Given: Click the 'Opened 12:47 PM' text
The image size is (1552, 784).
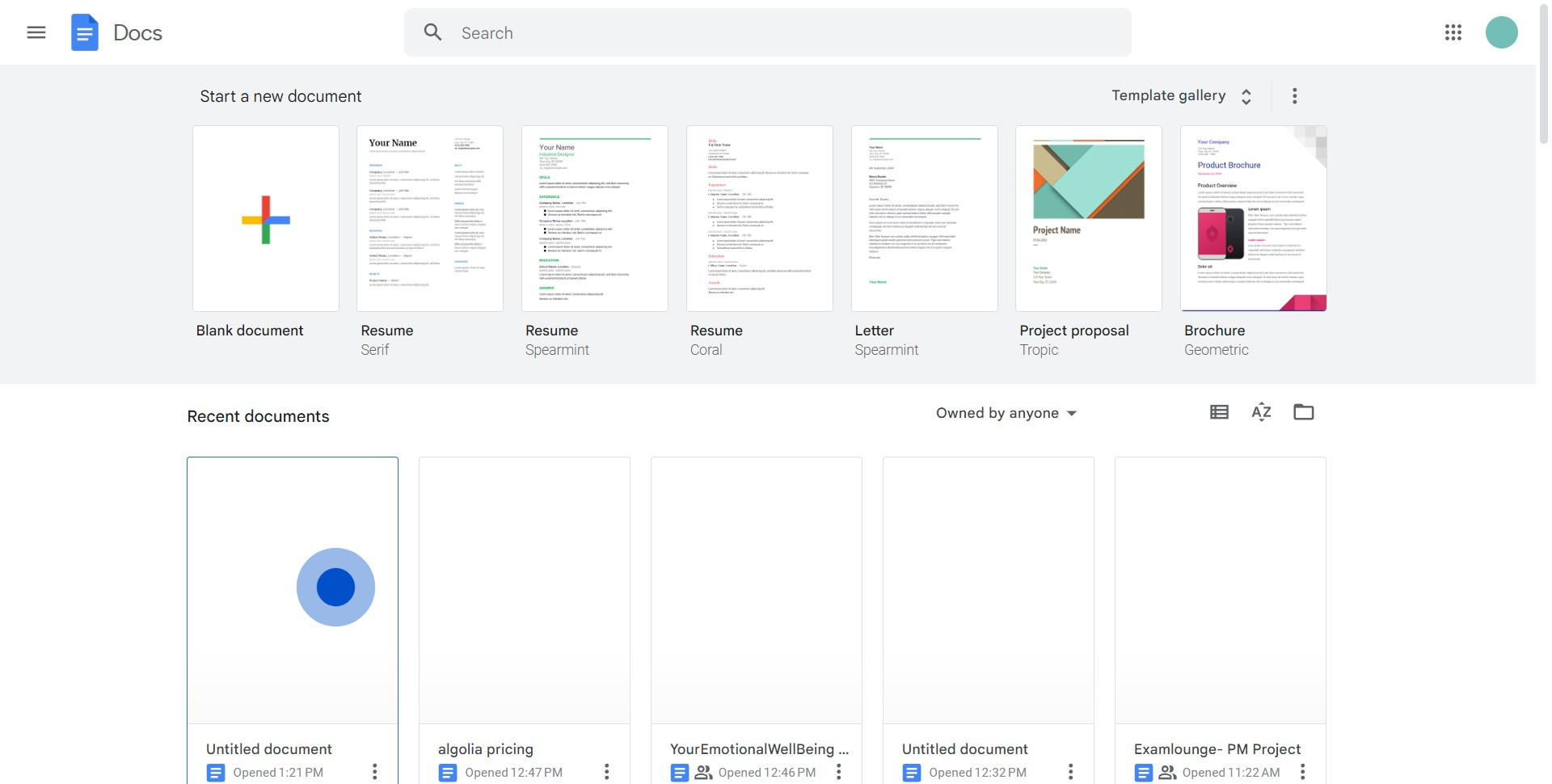Looking at the screenshot, I should 514,773.
